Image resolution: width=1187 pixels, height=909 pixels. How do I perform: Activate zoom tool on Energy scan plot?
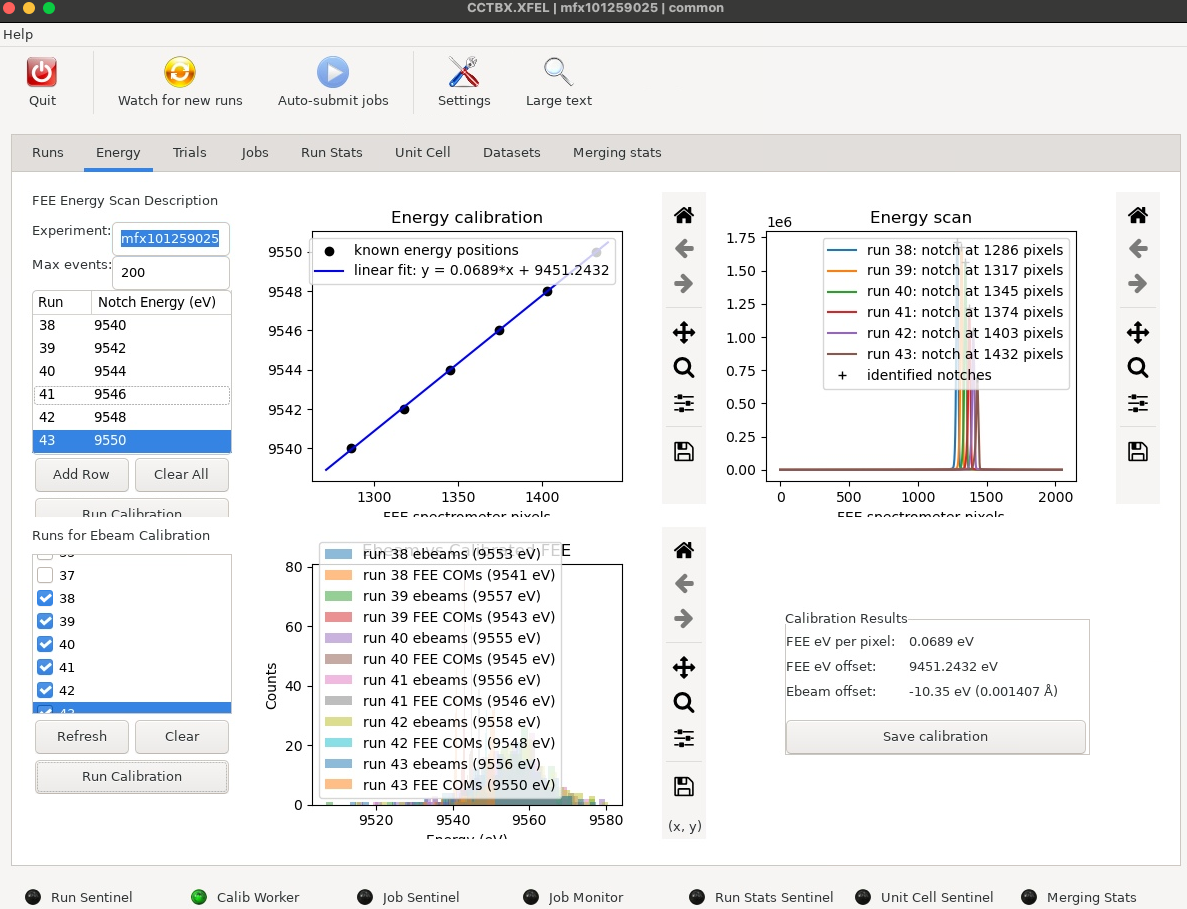(x=1138, y=368)
